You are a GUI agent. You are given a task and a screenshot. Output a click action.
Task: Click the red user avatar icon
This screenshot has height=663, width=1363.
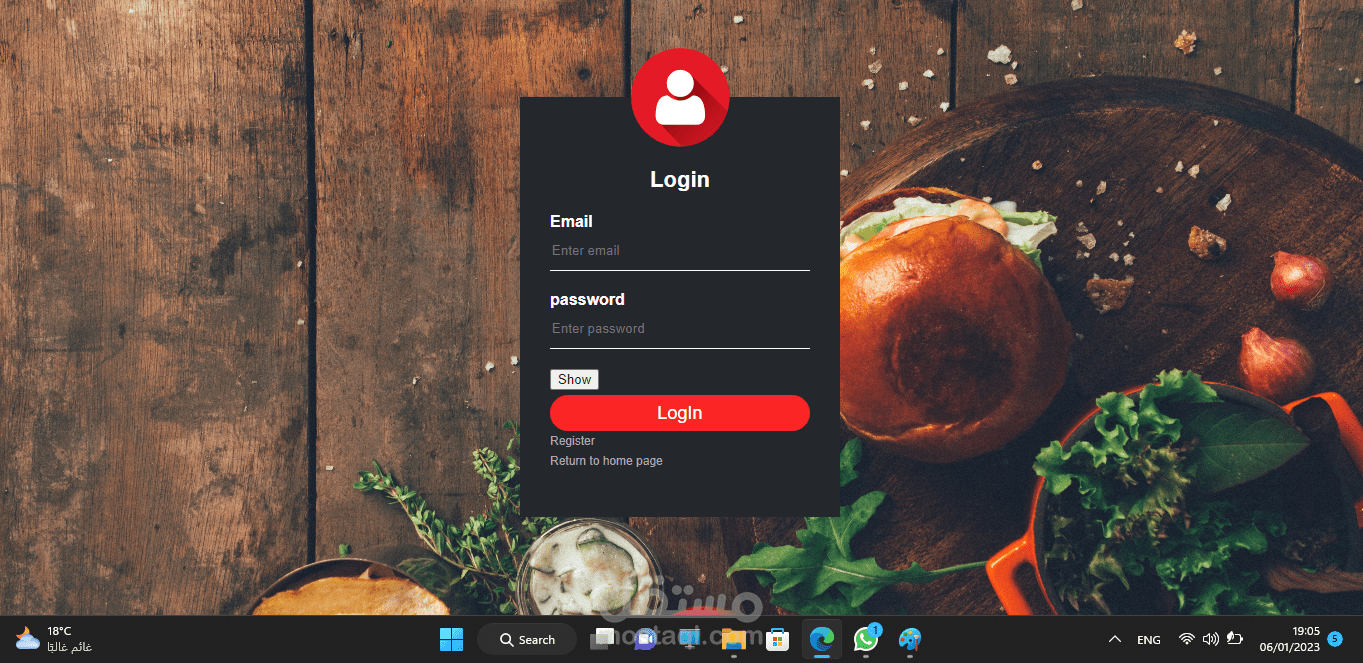(680, 97)
